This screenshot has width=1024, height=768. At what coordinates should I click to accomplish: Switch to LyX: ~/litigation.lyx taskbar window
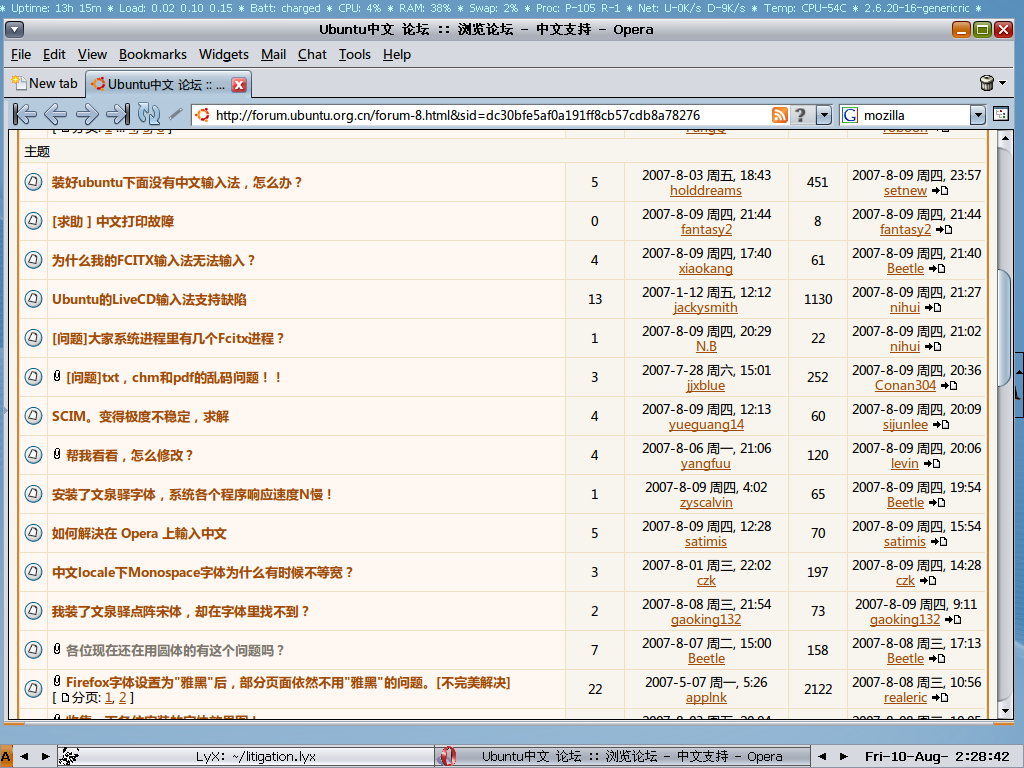tap(246, 756)
